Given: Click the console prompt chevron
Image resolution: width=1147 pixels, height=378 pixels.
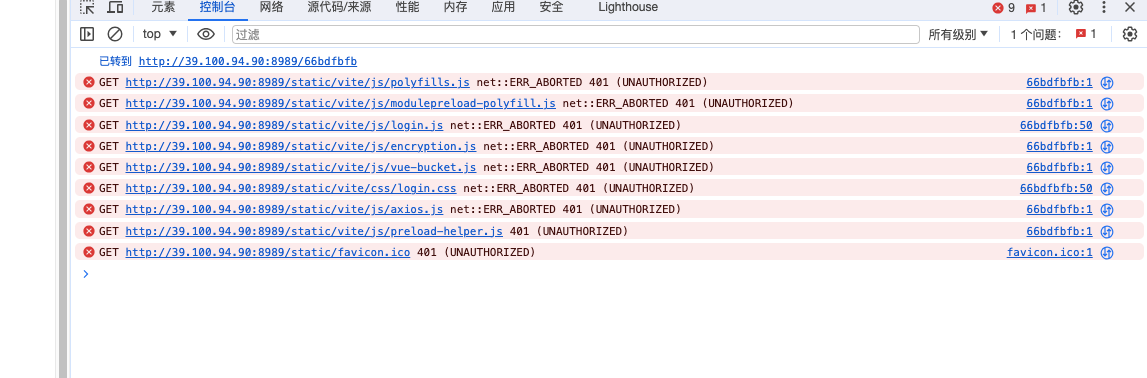Looking at the screenshot, I should [x=86, y=274].
